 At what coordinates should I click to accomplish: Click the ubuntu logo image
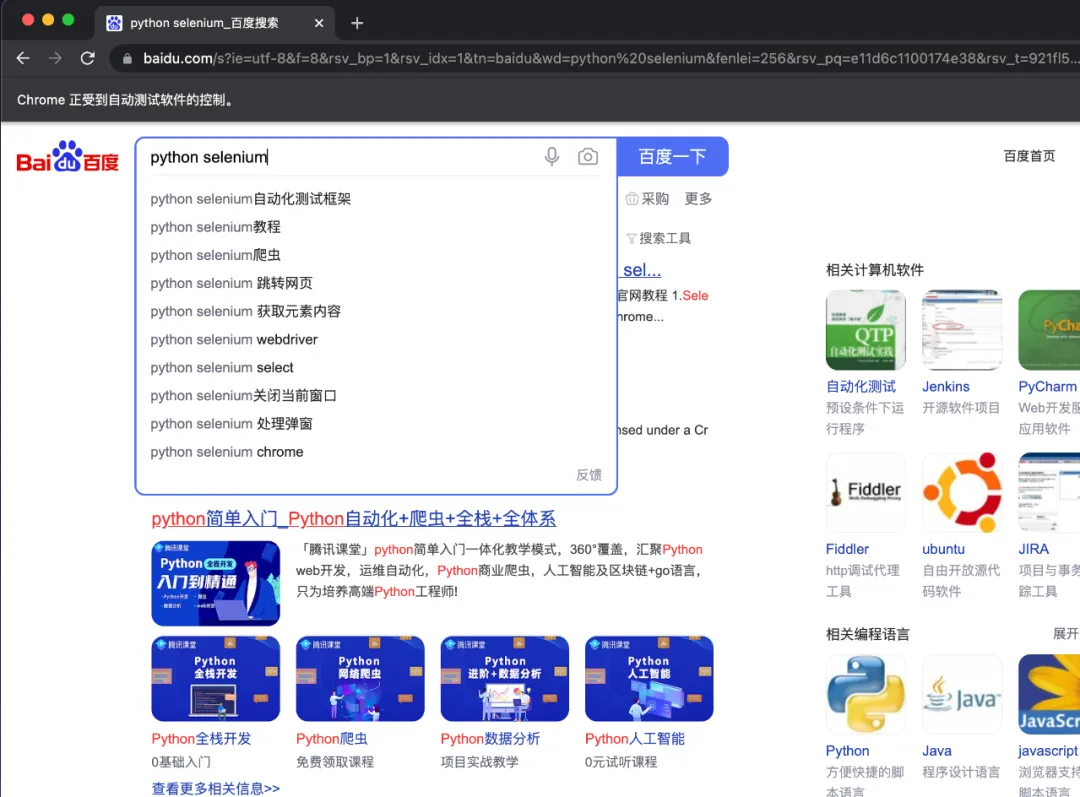(961, 492)
